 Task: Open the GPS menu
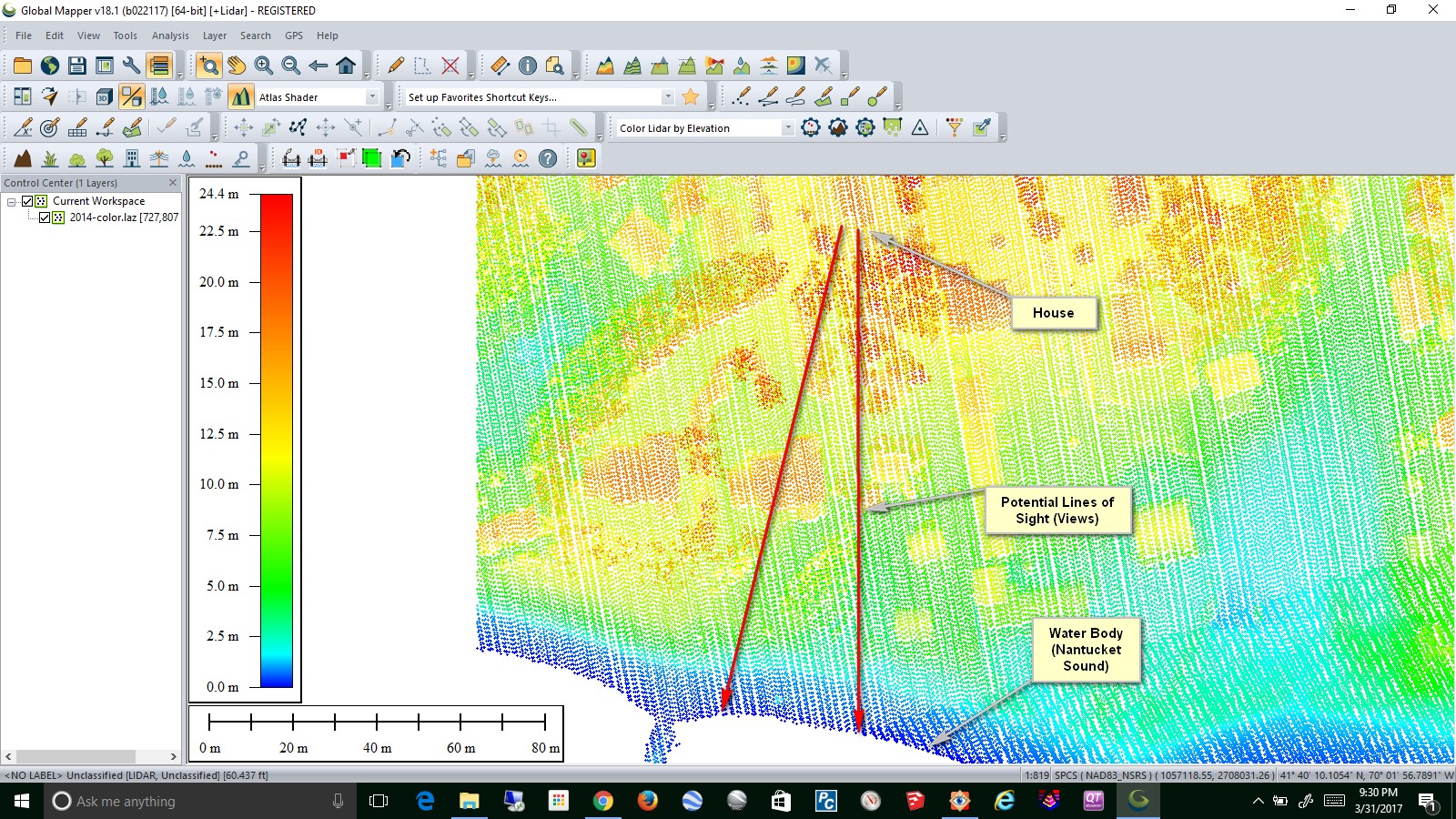[294, 35]
